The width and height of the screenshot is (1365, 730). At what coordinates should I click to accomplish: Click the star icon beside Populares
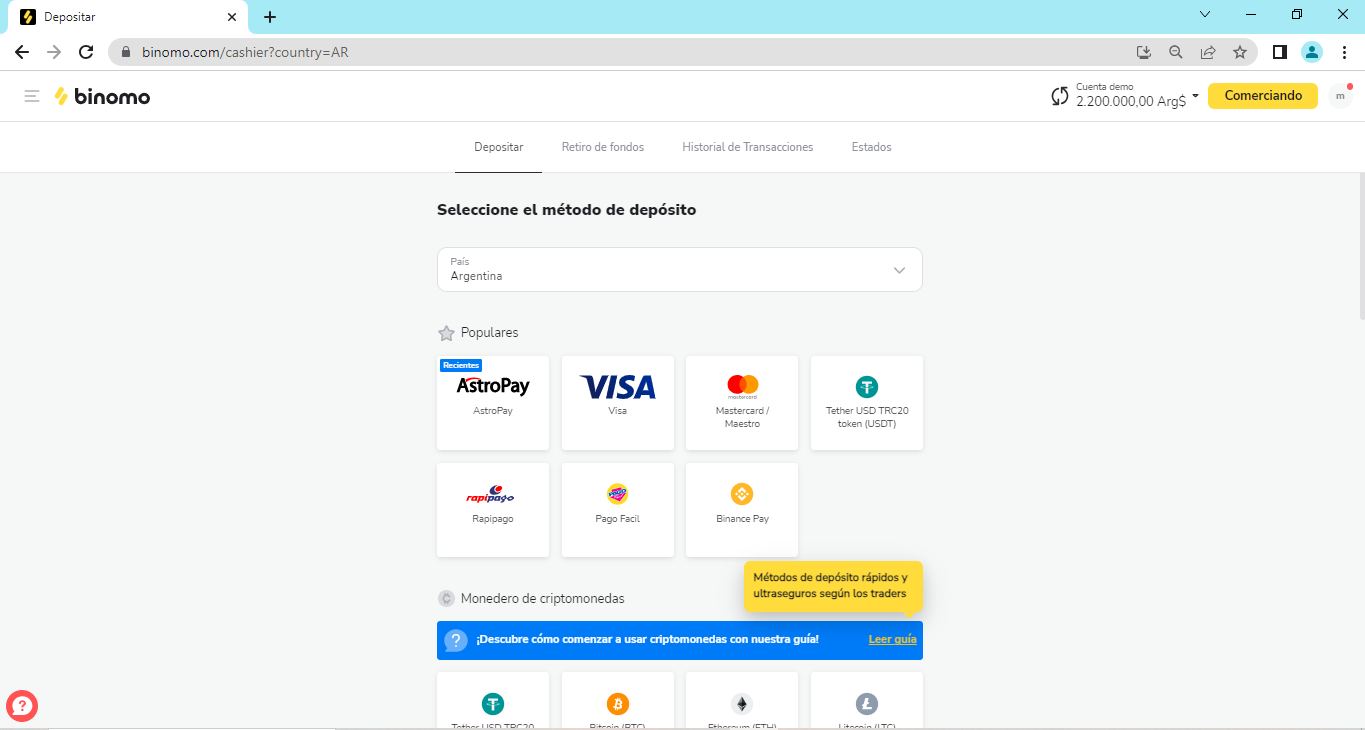446,333
